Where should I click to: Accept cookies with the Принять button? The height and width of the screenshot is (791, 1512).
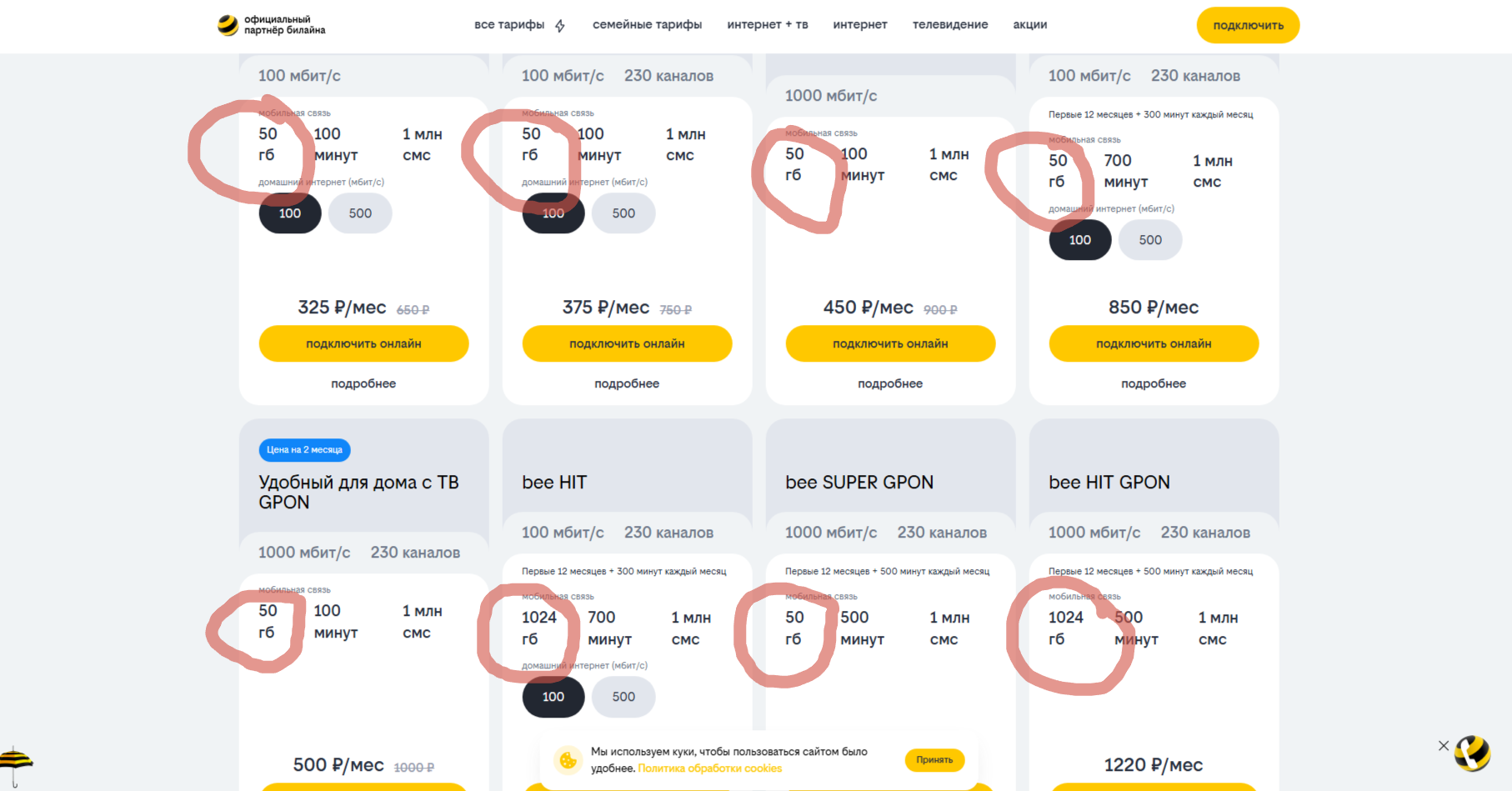[934, 760]
